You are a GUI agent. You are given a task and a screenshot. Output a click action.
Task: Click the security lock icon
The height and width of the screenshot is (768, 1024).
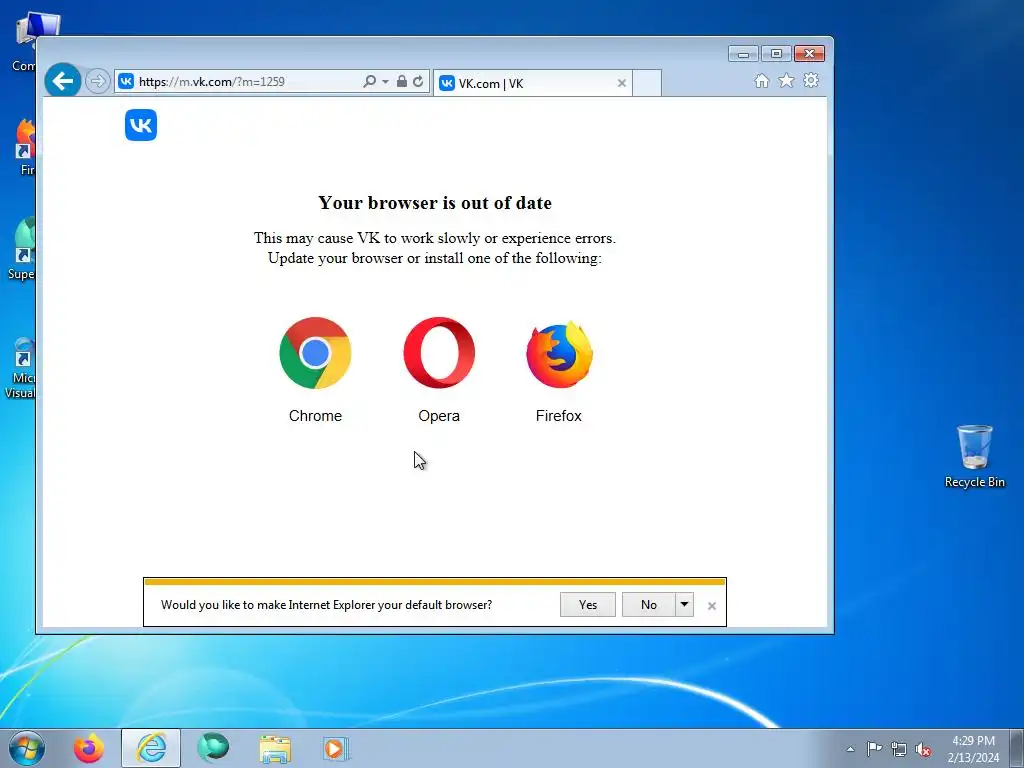point(402,81)
